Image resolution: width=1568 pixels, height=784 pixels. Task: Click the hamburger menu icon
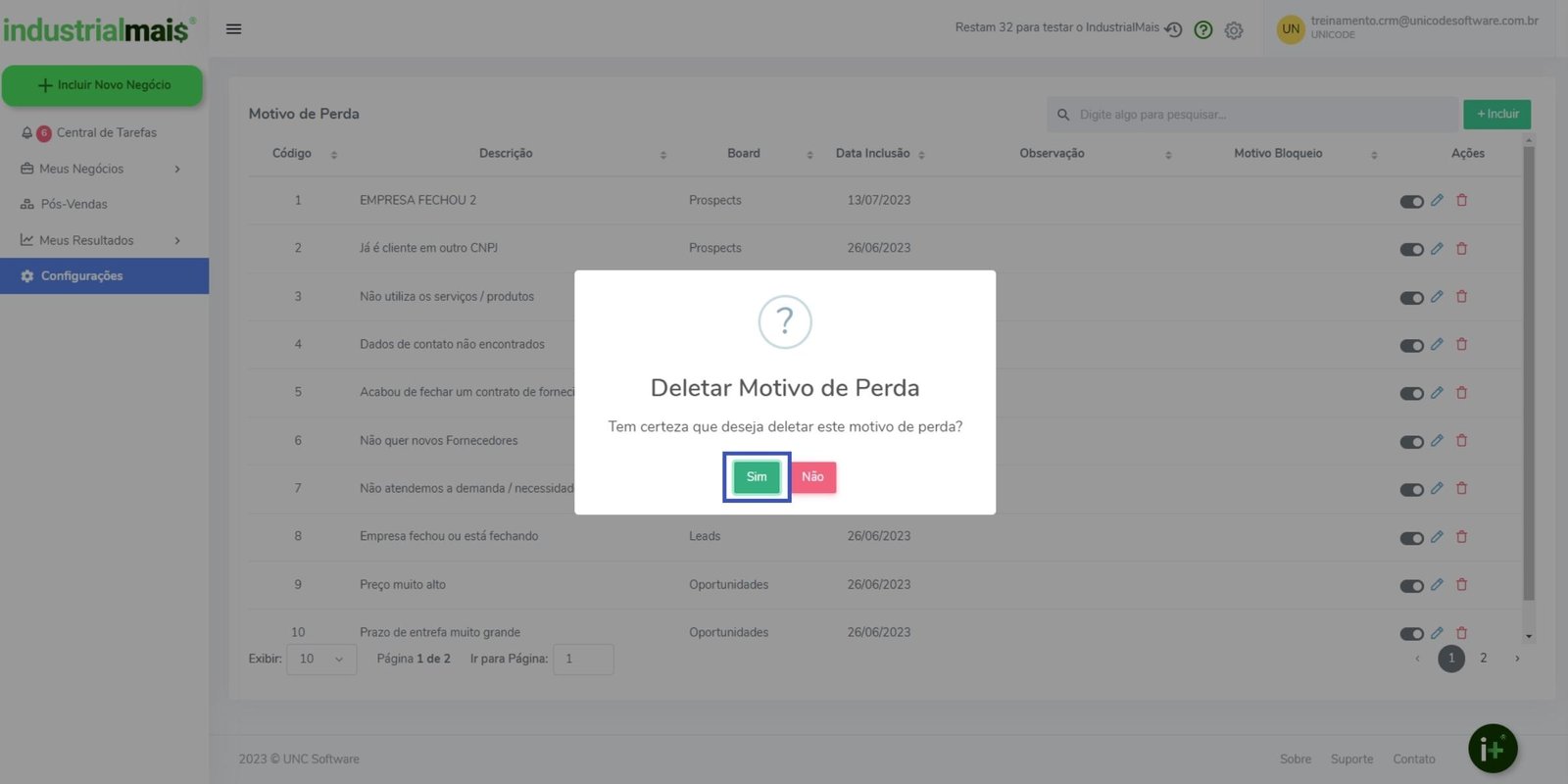tap(233, 29)
